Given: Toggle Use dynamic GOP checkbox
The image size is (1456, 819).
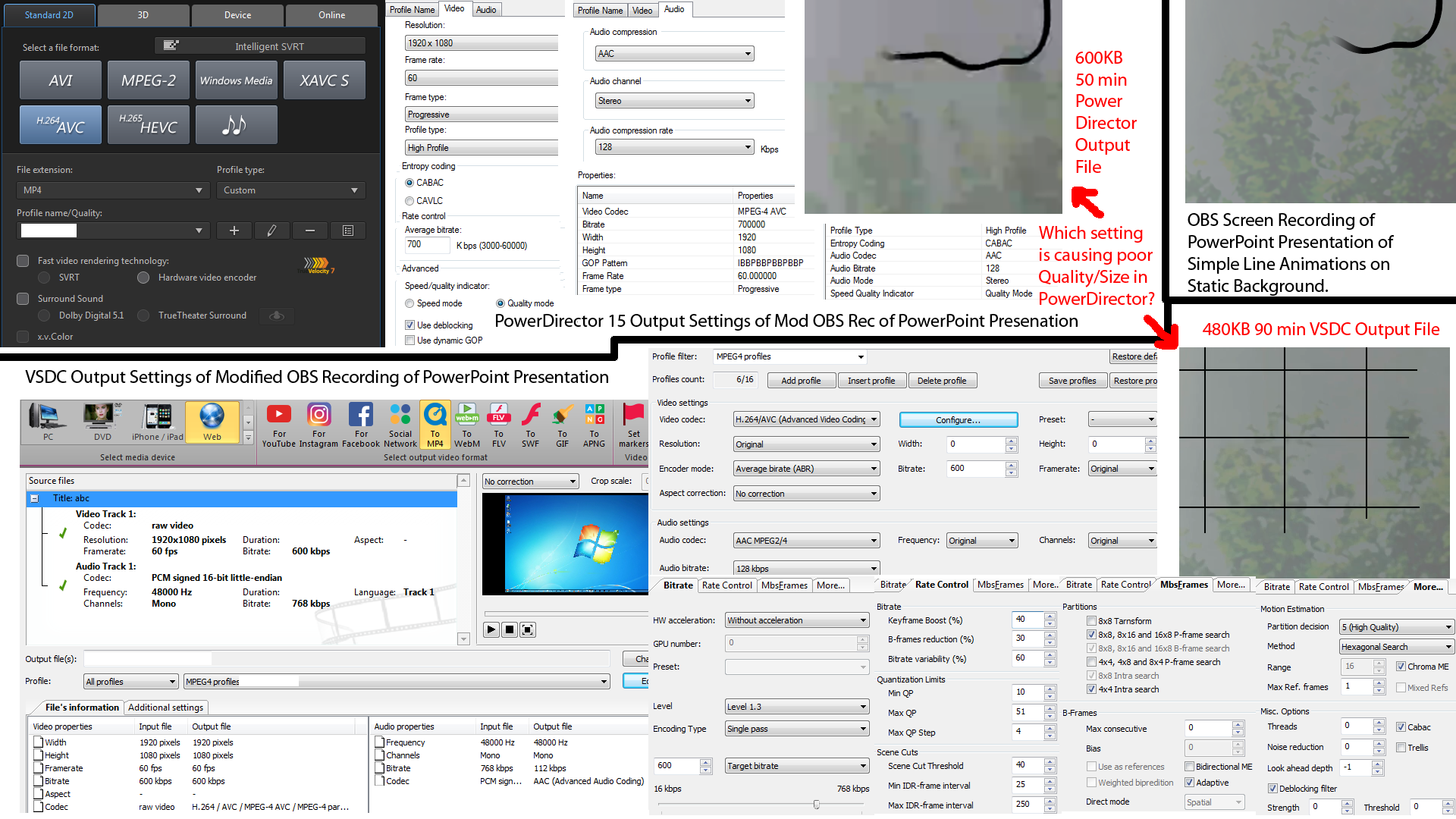Looking at the screenshot, I should pyautogui.click(x=409, y=340).
